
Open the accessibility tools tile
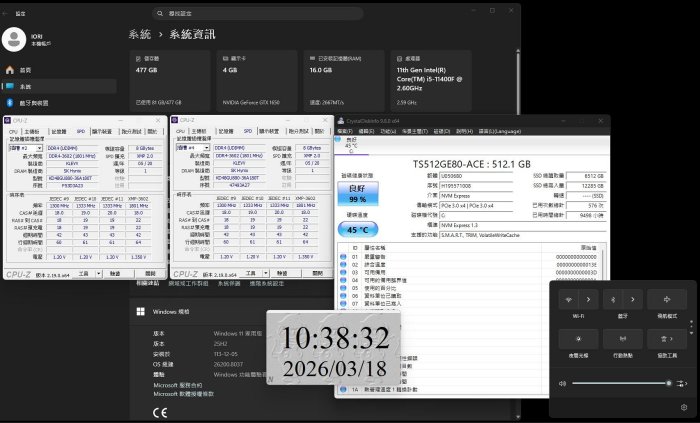tap(667, 337)
